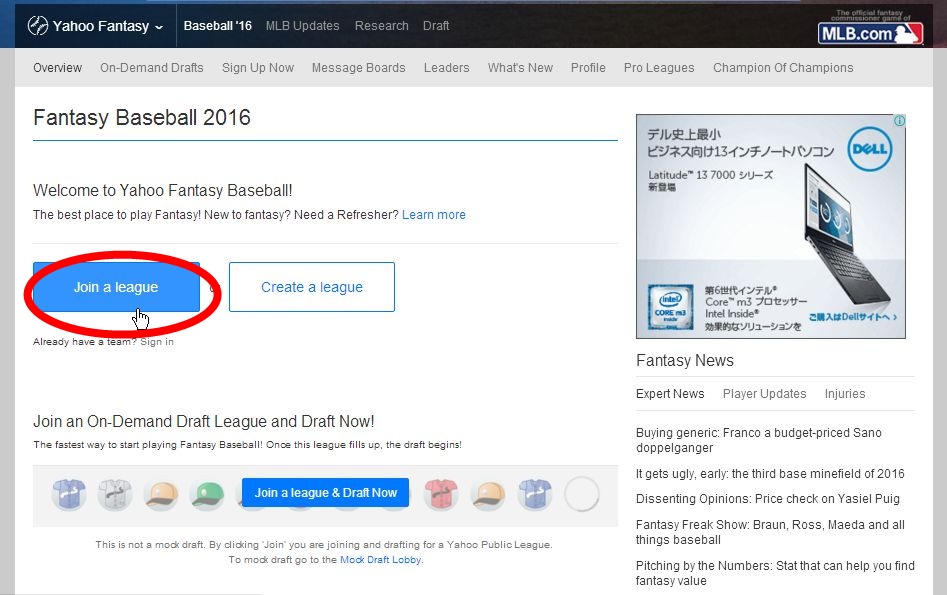Select the Baseball '16 tab

click(217, 26)
